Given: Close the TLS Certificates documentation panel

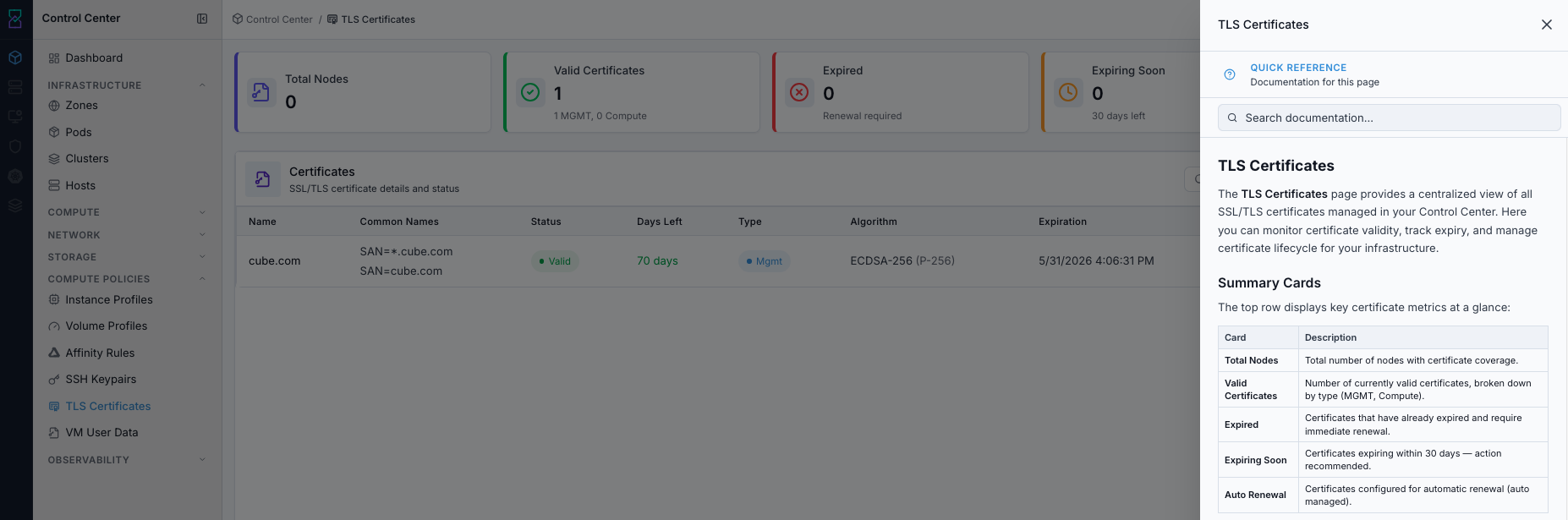Looking at the screenshot, I should (x=1546, y=25).
